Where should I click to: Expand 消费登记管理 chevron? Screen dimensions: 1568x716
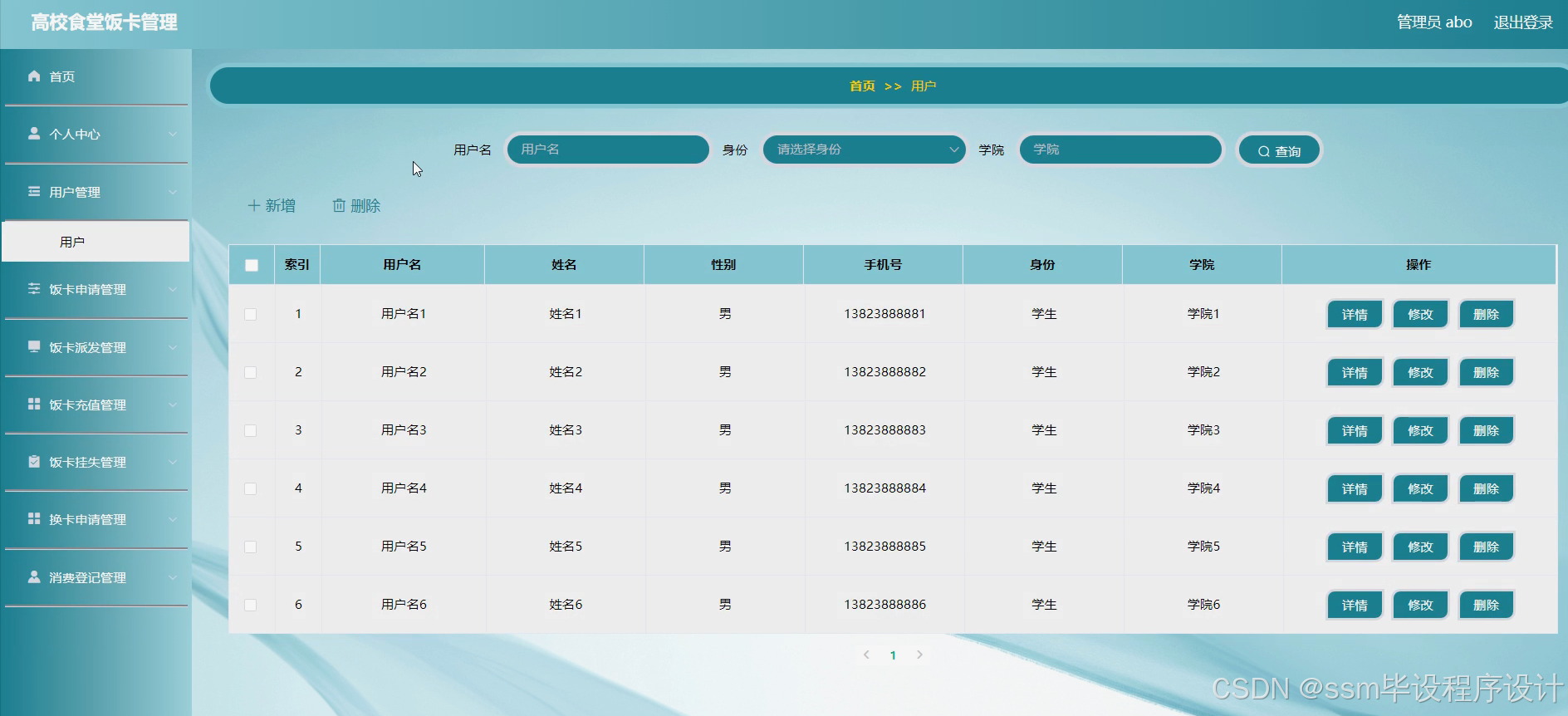(173, 578)
